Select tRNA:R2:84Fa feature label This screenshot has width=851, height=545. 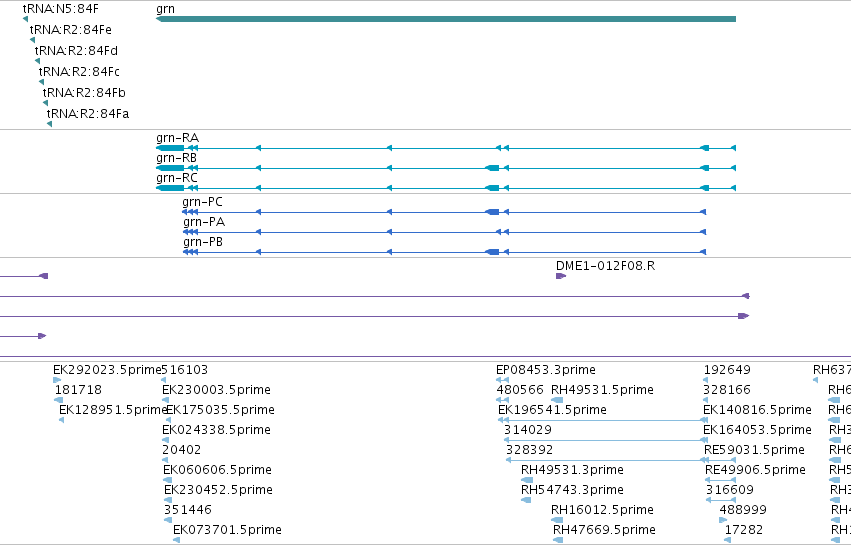pyautogui.click(x=88, y=114)
